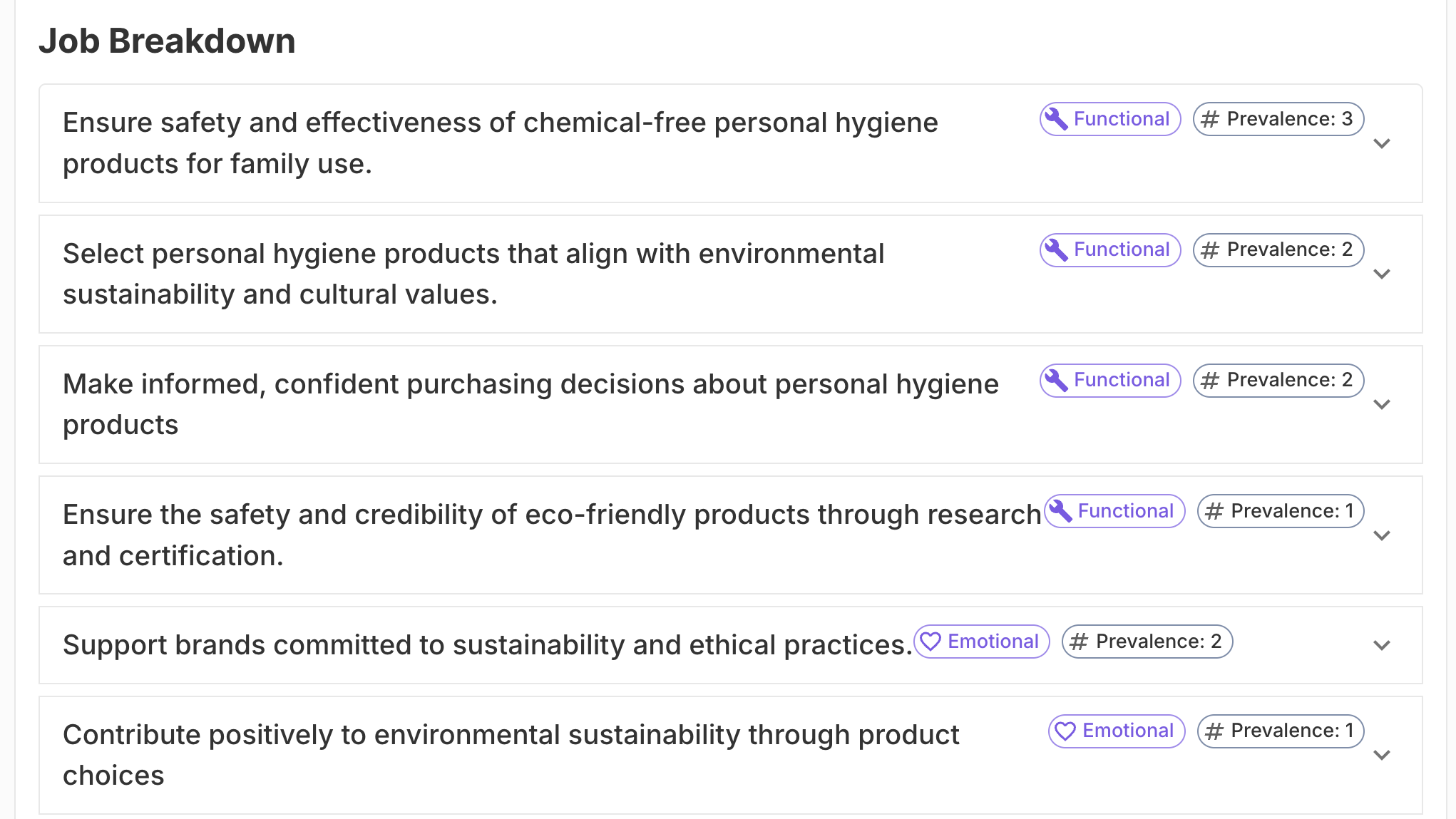Expand the chemical-free personal hygiene job

(1382, 144)
